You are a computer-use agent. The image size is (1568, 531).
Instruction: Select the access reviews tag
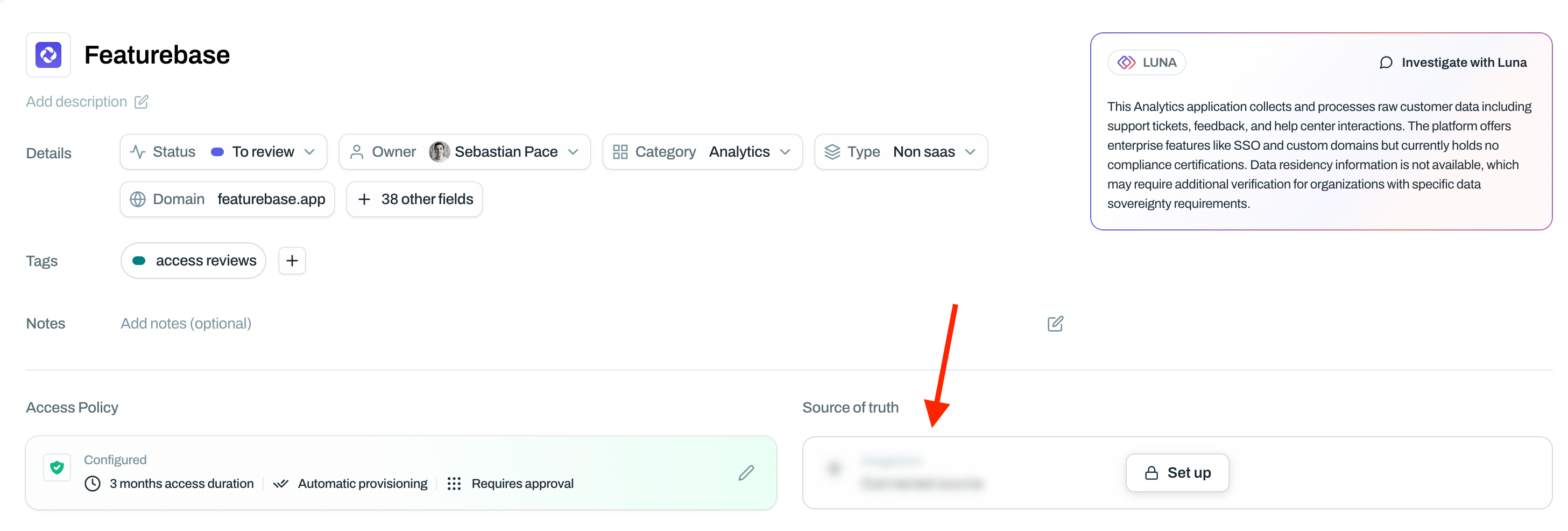[206, 261]
